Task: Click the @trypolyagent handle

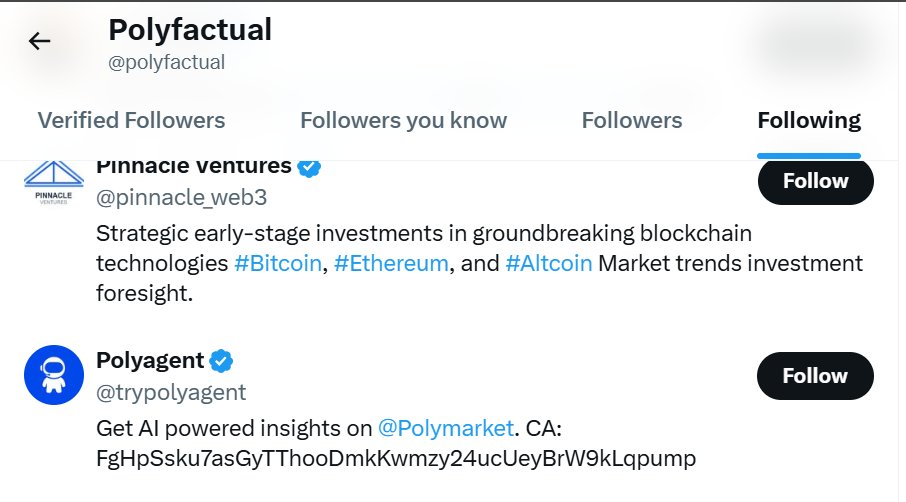Action: (x=171, y=393)
